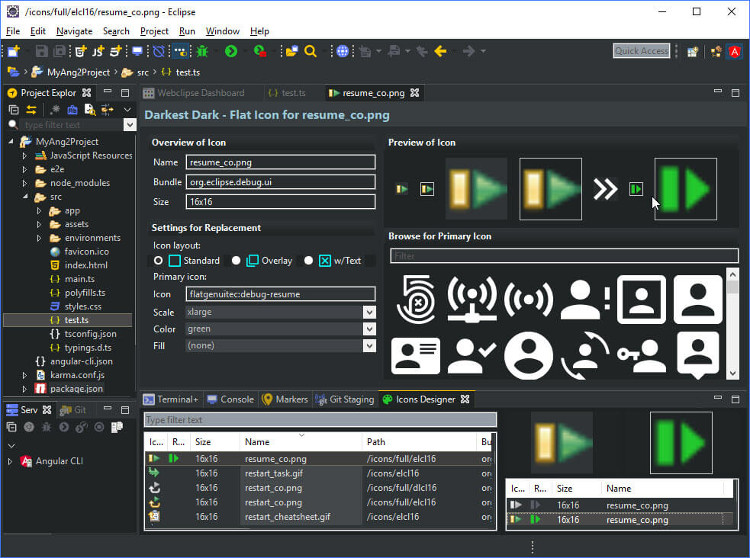Click the Open Type toolbar icon
750x558 pixels.
(x=291, y=51)
